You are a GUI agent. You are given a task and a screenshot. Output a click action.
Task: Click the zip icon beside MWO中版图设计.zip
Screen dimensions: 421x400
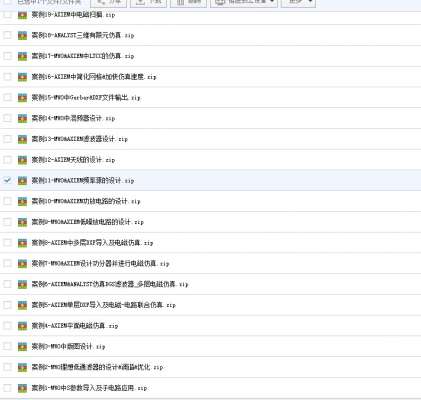pos(22,347)
